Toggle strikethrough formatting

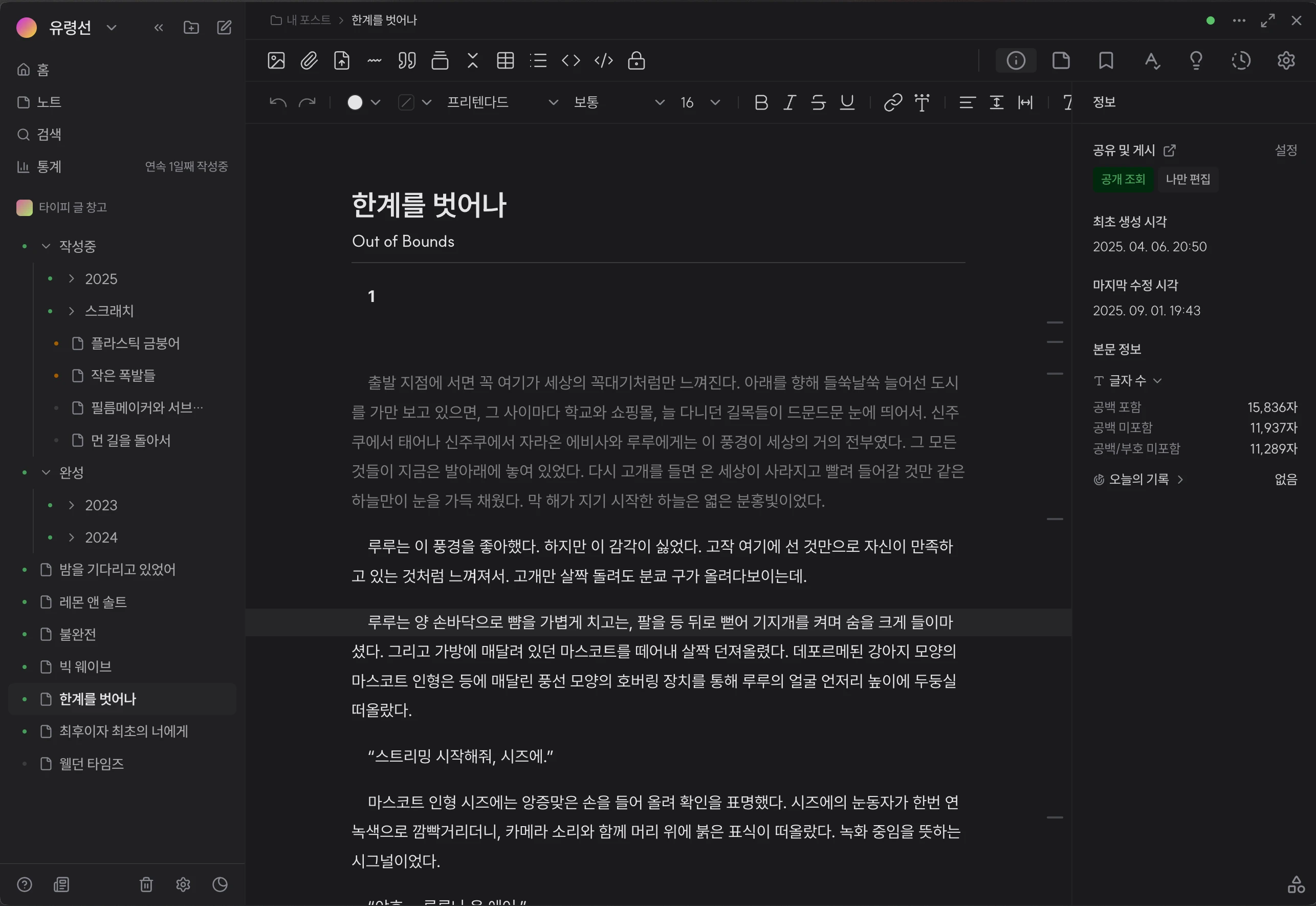click(818, 103)
